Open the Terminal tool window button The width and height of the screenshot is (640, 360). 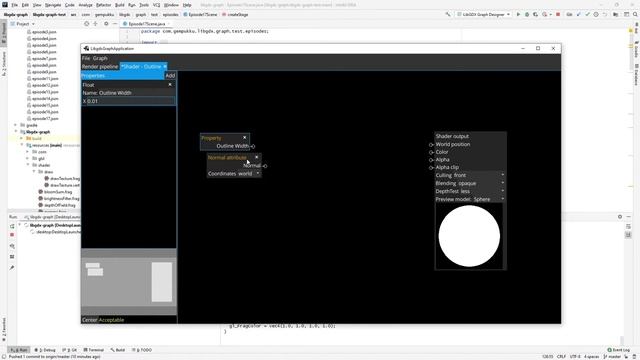(x=94, y=350)
